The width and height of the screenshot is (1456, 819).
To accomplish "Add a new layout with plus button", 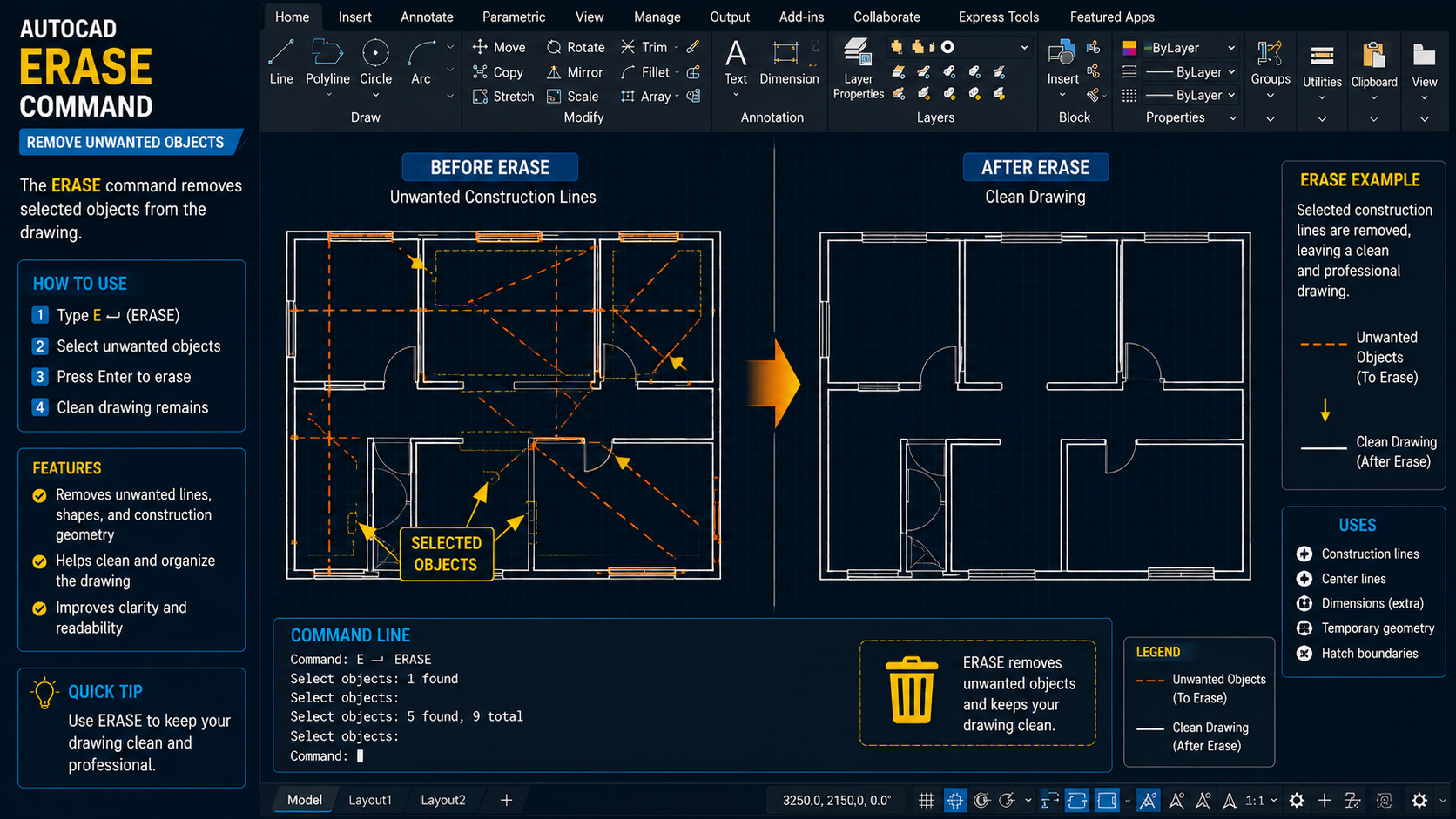I will [506, 800].
